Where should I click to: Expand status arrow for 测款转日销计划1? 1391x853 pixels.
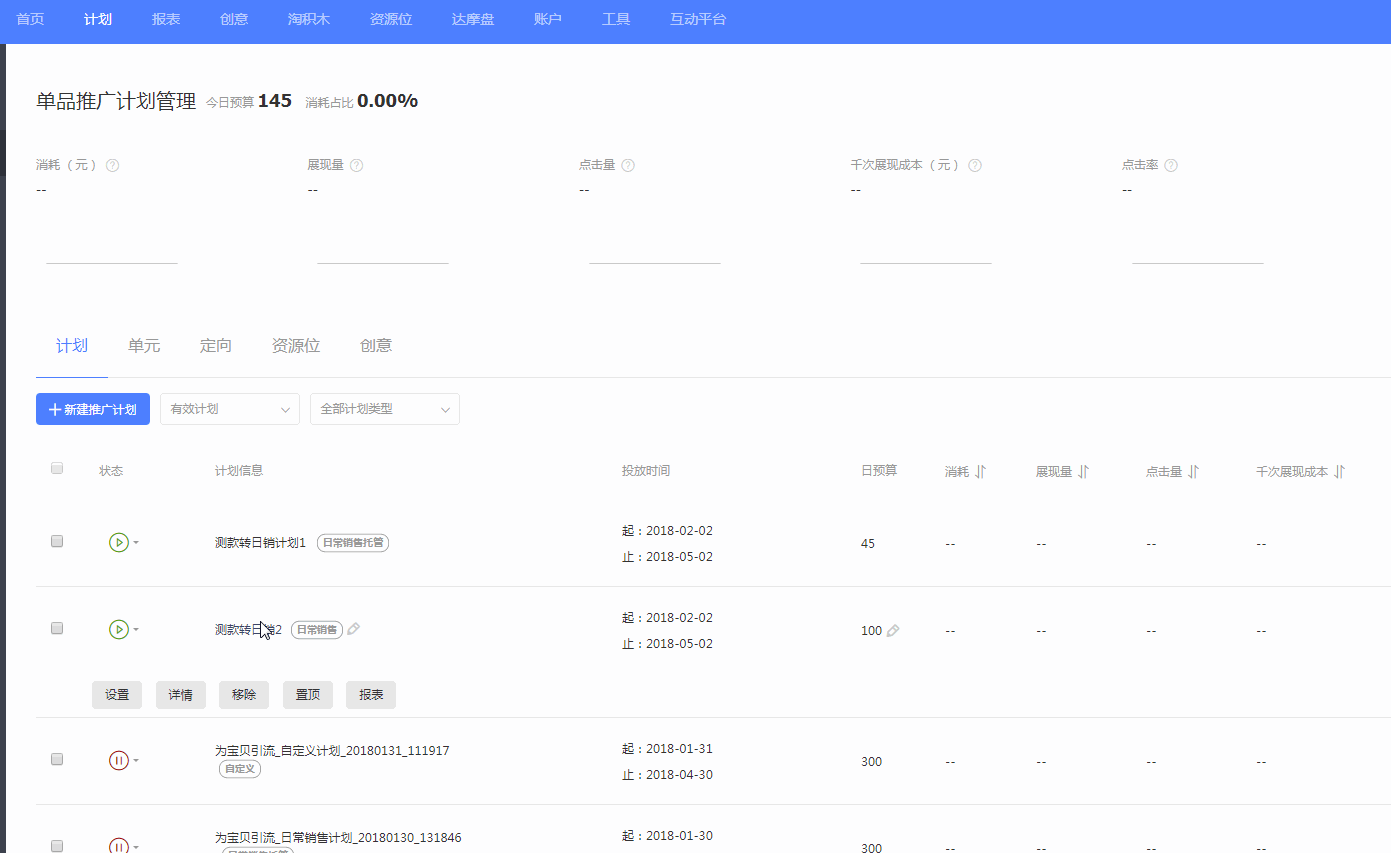[136, 543]
